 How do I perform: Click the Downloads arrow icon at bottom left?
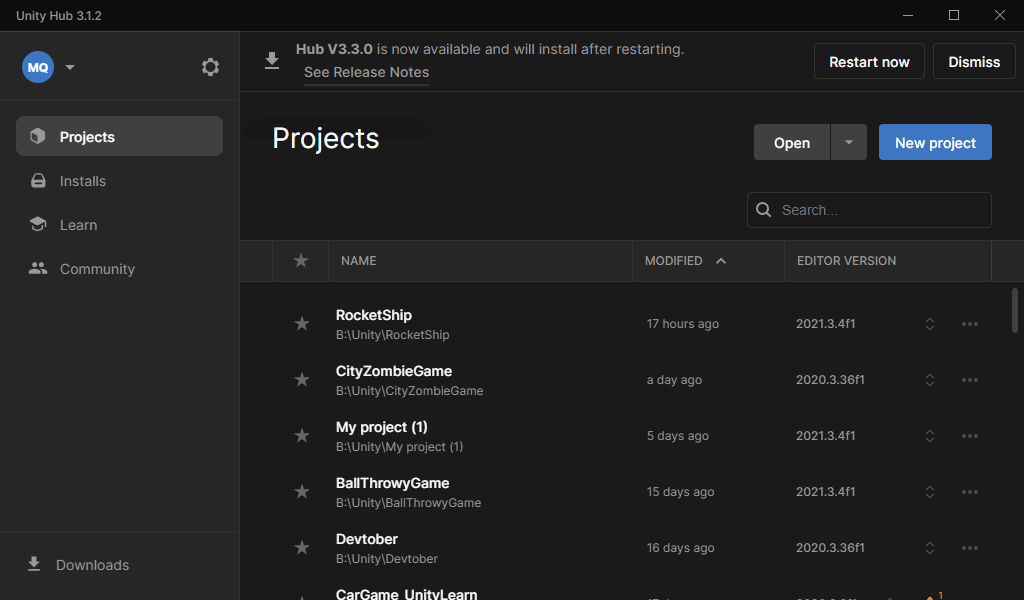pyautogui.click(x=33, y=565)
